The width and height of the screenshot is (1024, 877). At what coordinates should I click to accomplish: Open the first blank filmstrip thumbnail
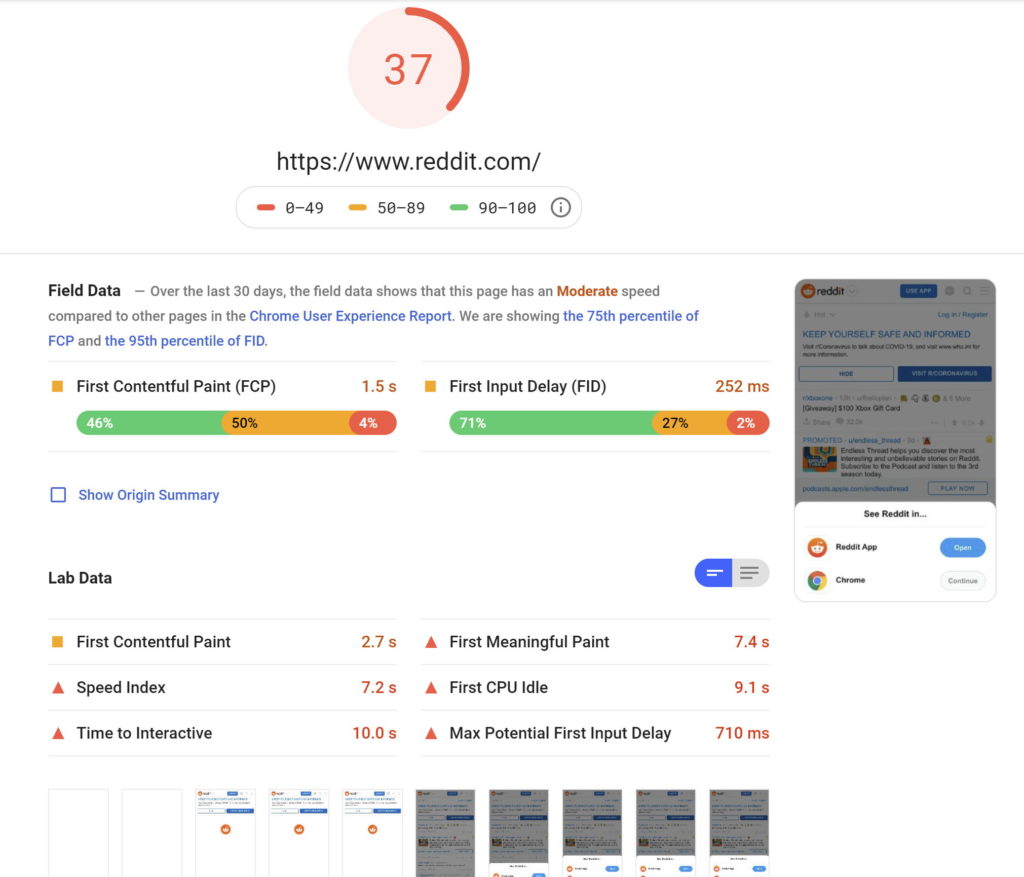pos(78,833)
